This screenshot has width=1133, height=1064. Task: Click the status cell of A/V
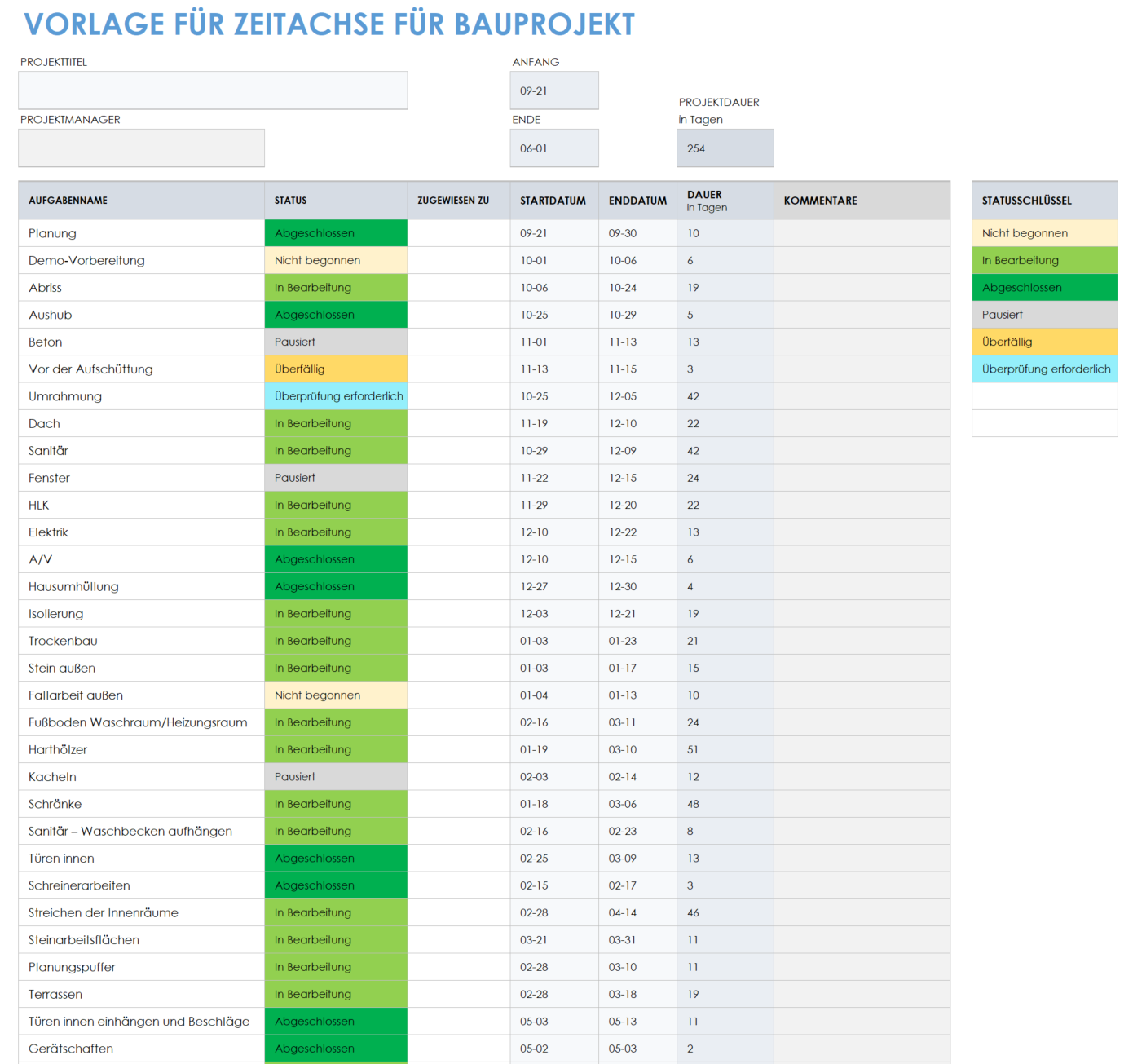[336, 559]
